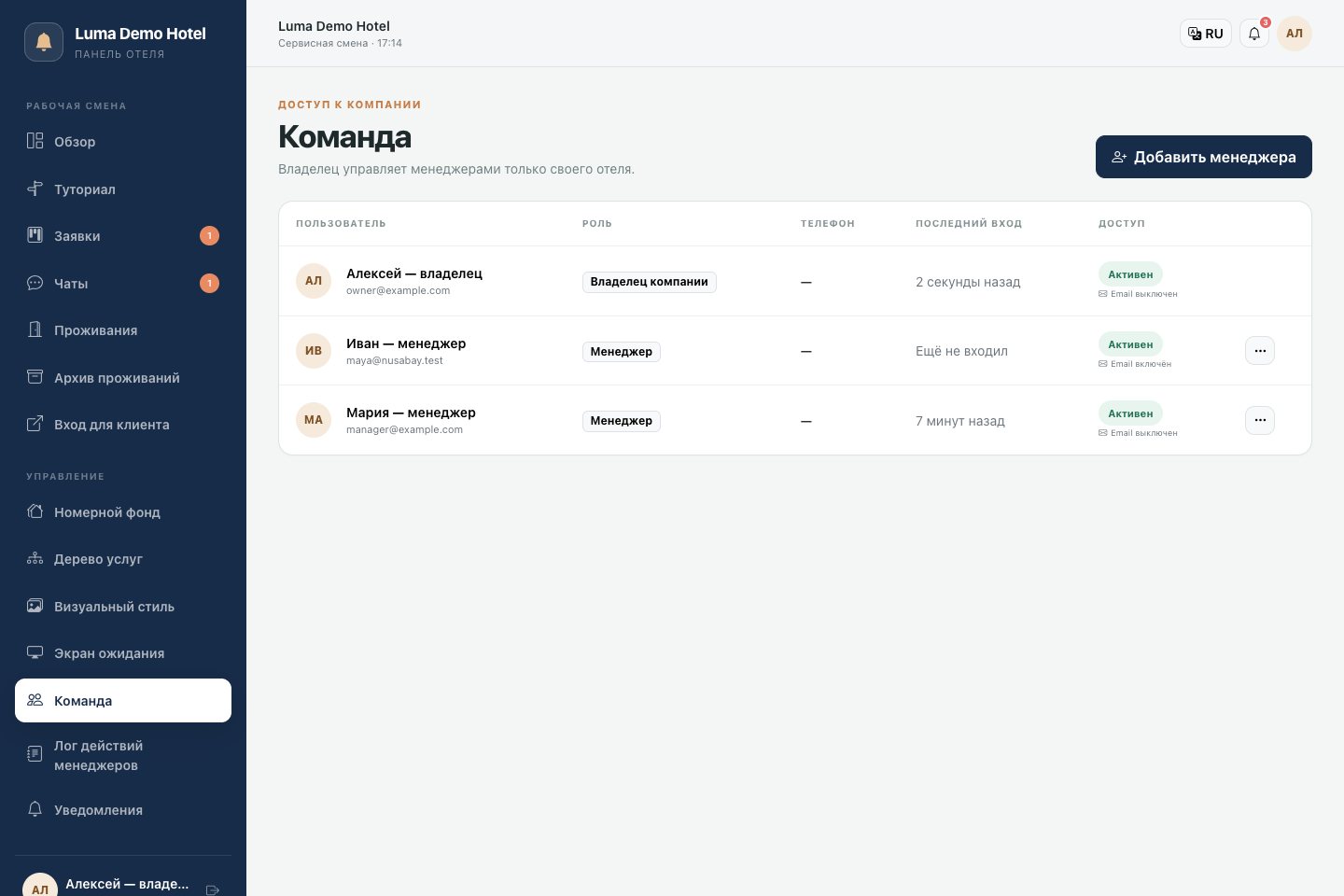
Task: Click the Экран ожидания monitor icon
Action: coord(35,652)
